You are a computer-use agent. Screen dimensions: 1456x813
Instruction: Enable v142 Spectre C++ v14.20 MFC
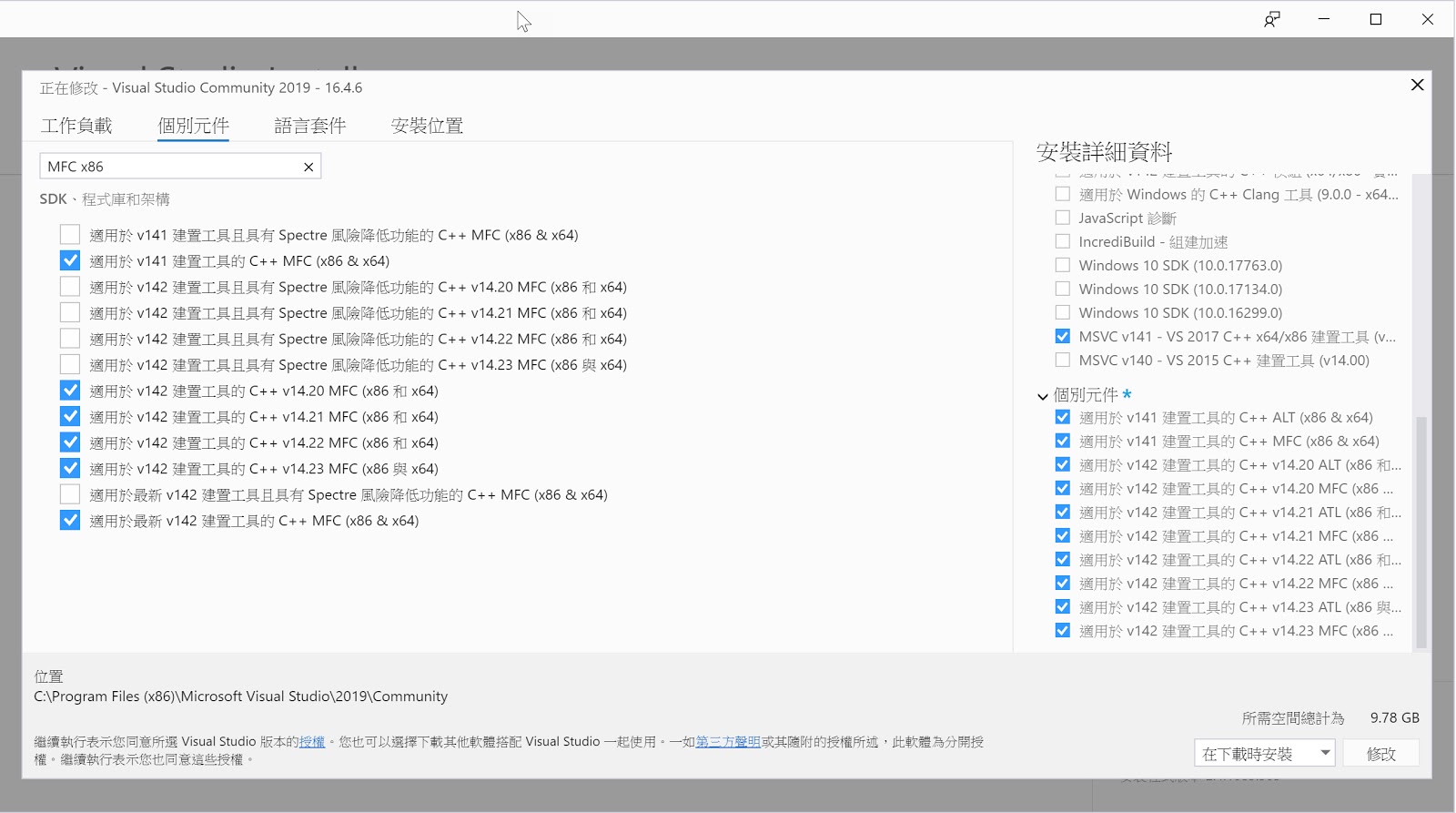pos(70,287)
